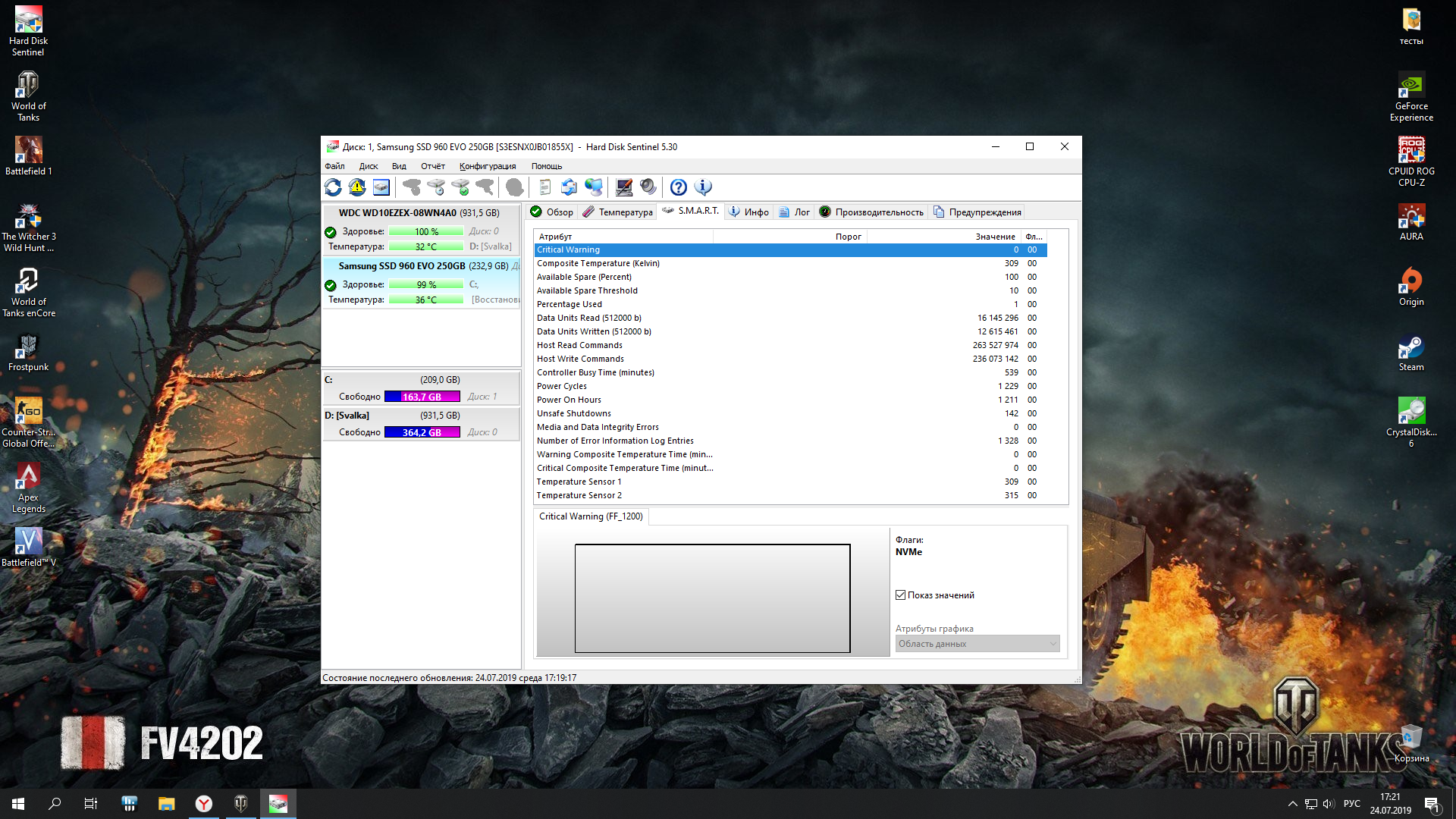Open help via blue question mark icon
The width and height of the screenshot is (1456, 819).
click(679, 187)
